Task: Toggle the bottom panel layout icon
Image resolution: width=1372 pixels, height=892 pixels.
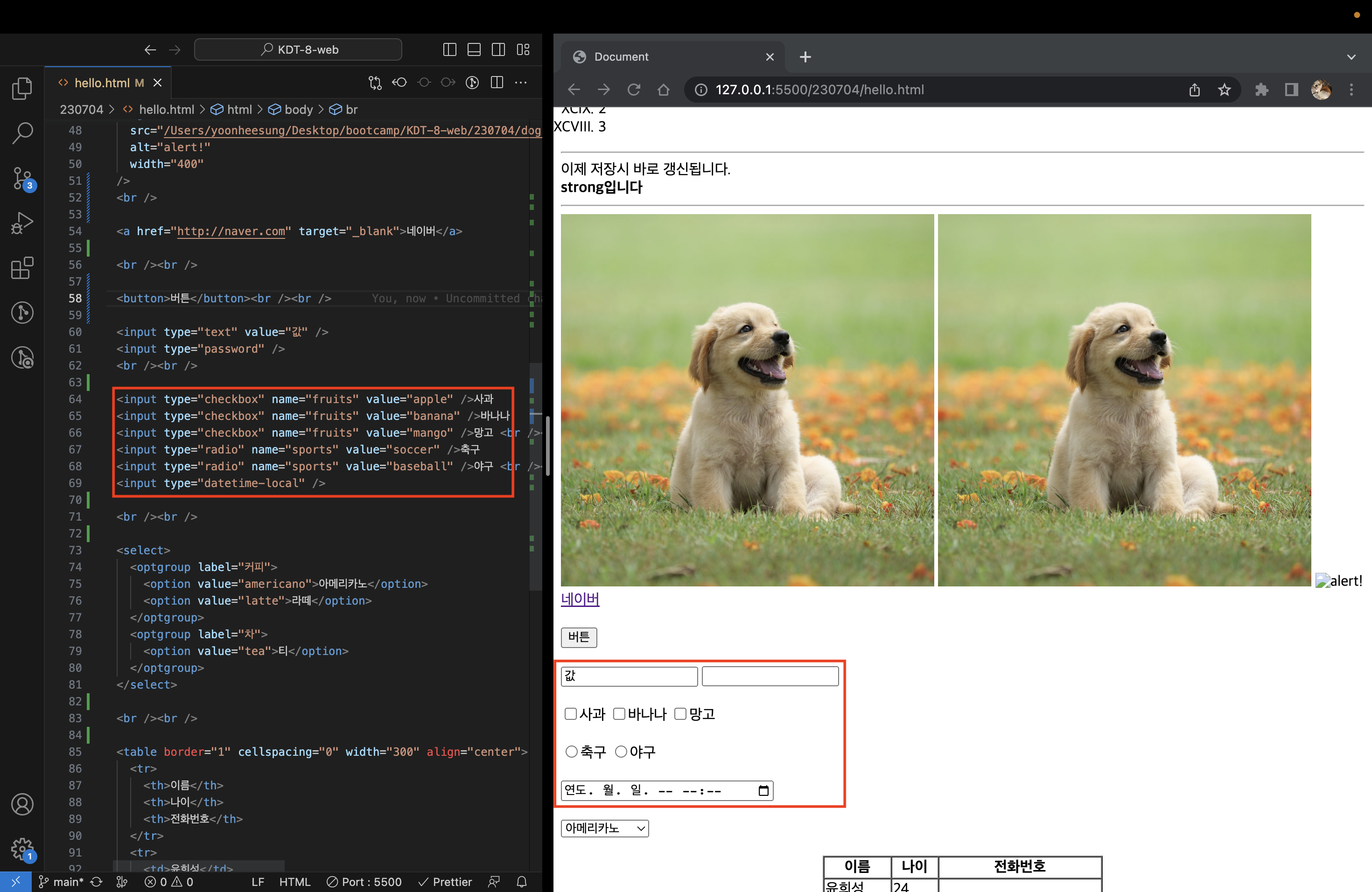Action: (x=474, y=50)
